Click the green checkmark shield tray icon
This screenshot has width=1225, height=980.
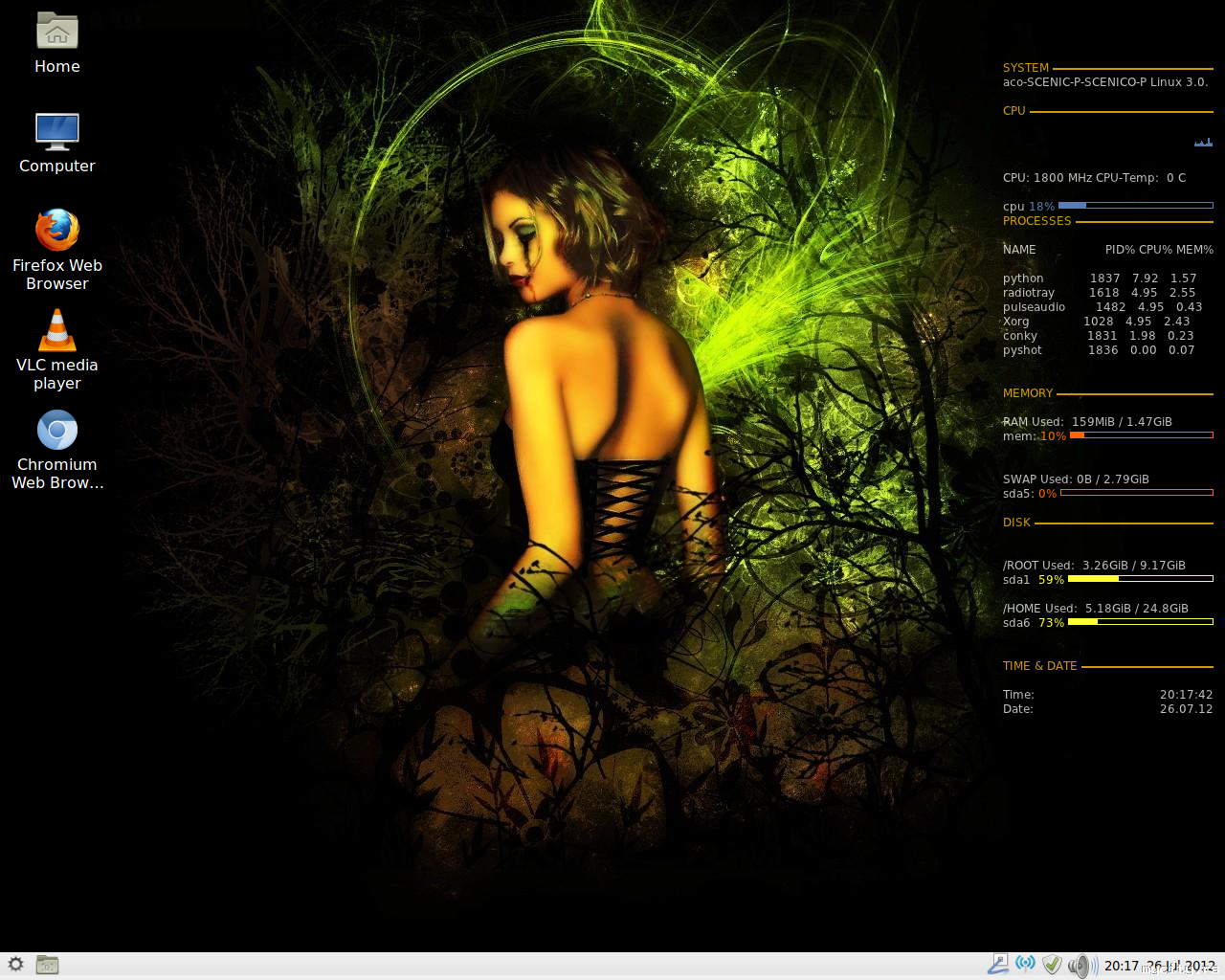click(x=1052, y=965)
